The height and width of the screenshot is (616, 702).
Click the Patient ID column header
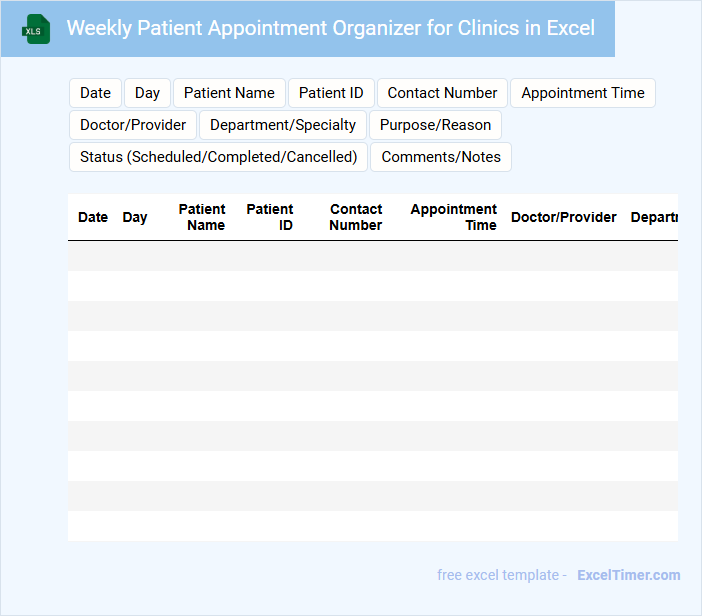[x=271, y=217]
